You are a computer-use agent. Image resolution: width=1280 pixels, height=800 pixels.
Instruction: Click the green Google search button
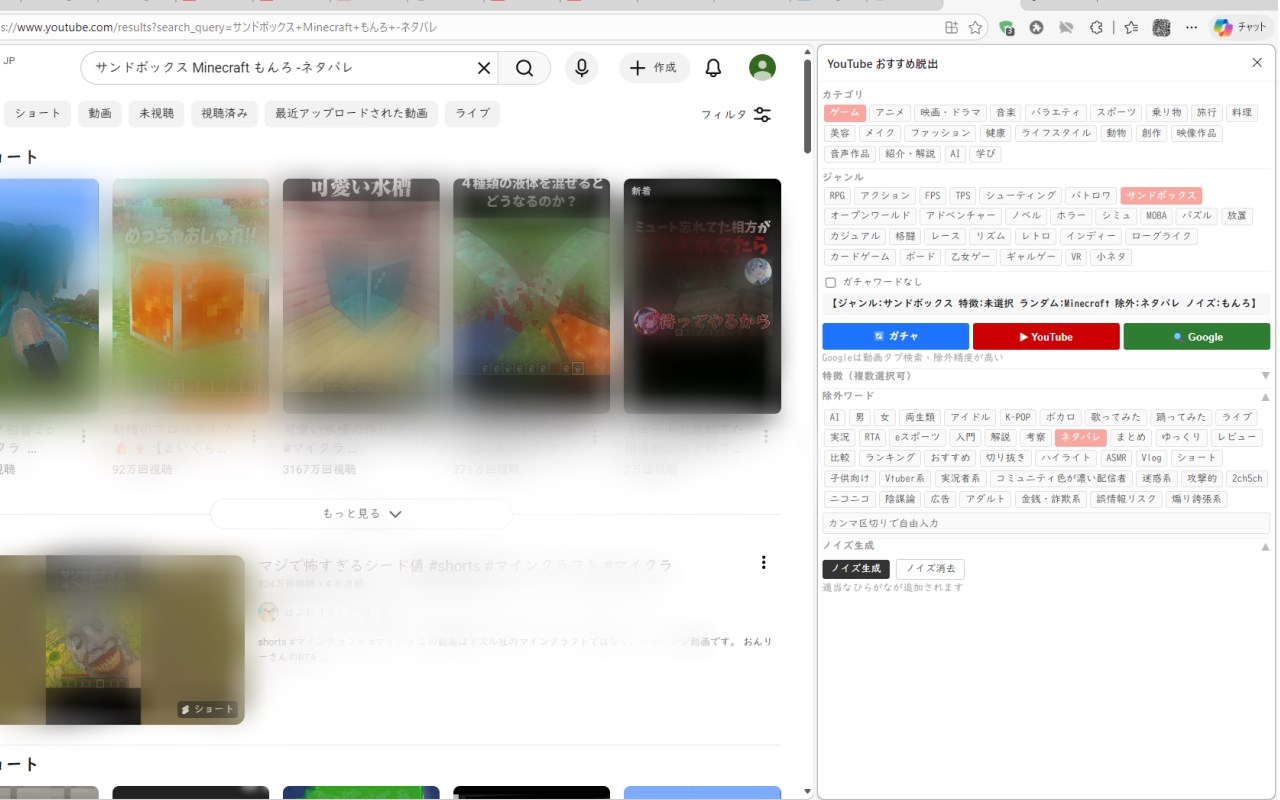[x=1197, y=337]
